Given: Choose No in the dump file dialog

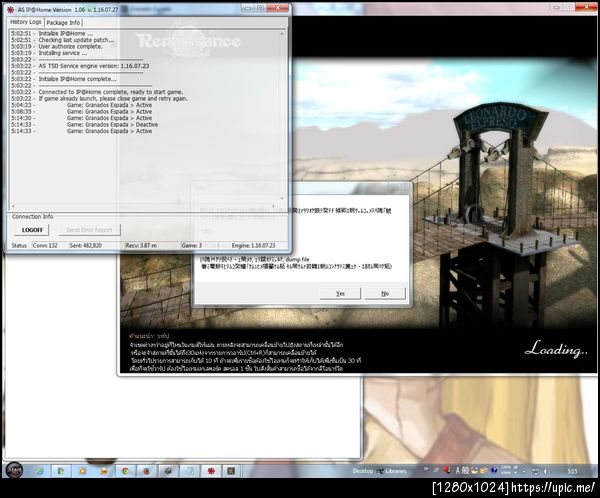Looking at the screenshot, I should (x=385, y=294).
